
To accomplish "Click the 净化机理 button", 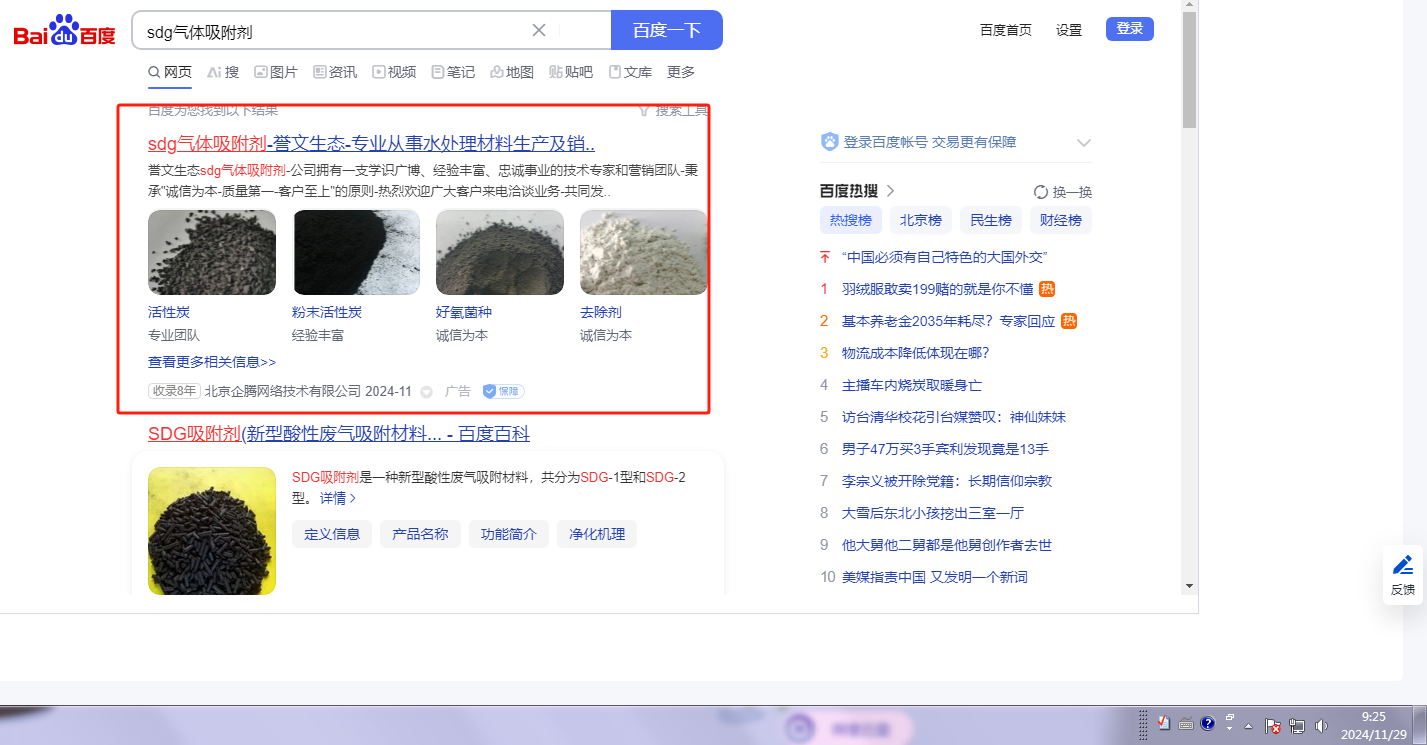I will pos(596,534).
